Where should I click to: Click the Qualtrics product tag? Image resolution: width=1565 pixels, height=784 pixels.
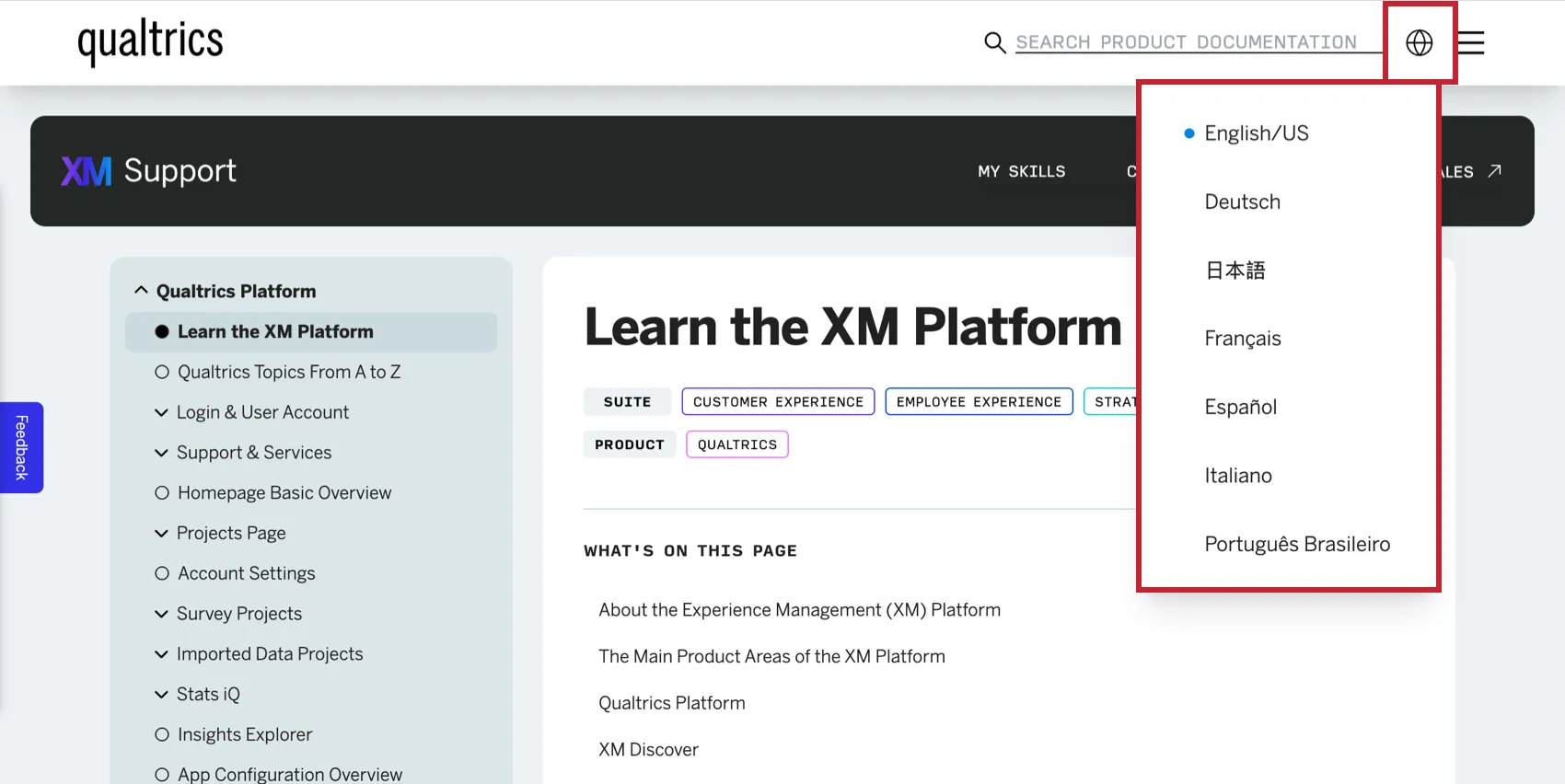point(737,444)
